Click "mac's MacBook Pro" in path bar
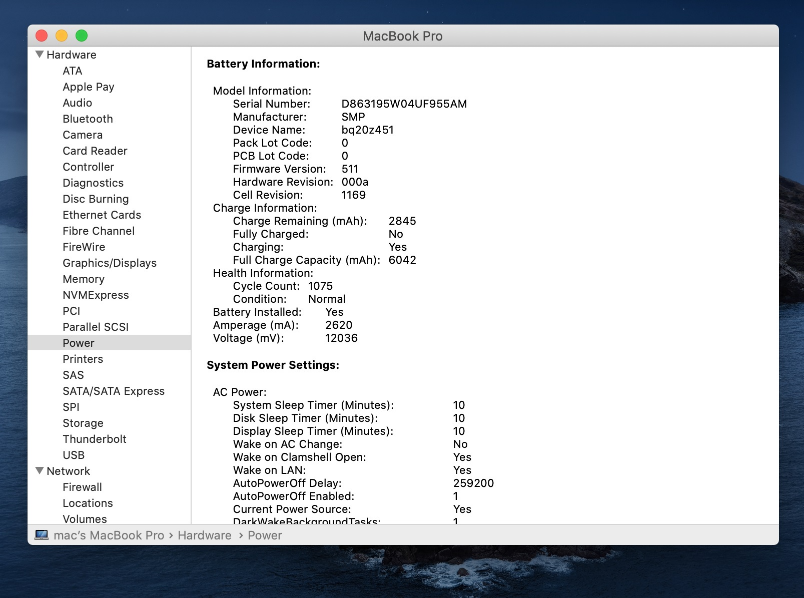This screenshot has width=804, height=598. click(x=109, y=535)
